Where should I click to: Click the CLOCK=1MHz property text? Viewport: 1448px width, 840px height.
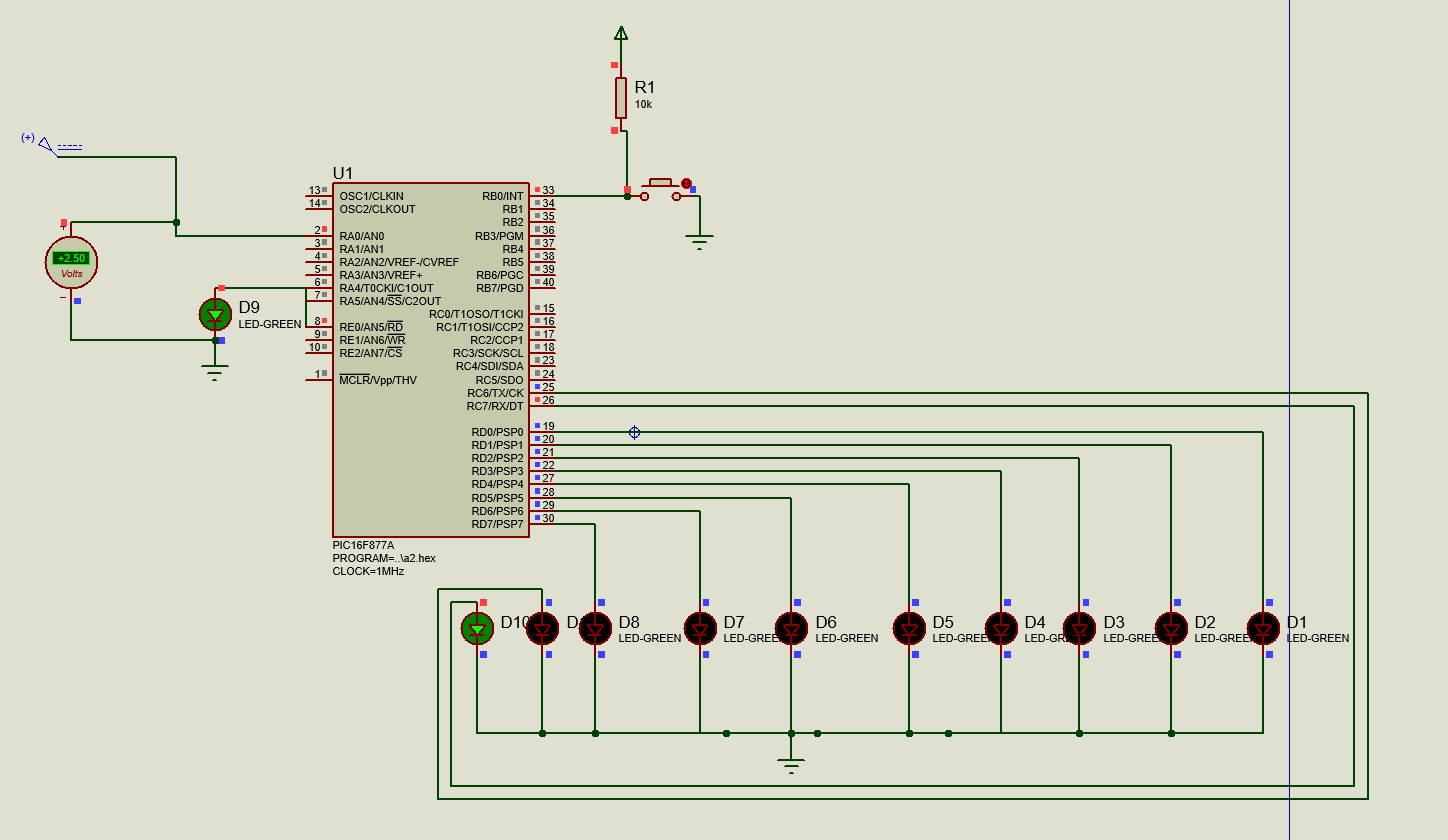click(368, 571)
